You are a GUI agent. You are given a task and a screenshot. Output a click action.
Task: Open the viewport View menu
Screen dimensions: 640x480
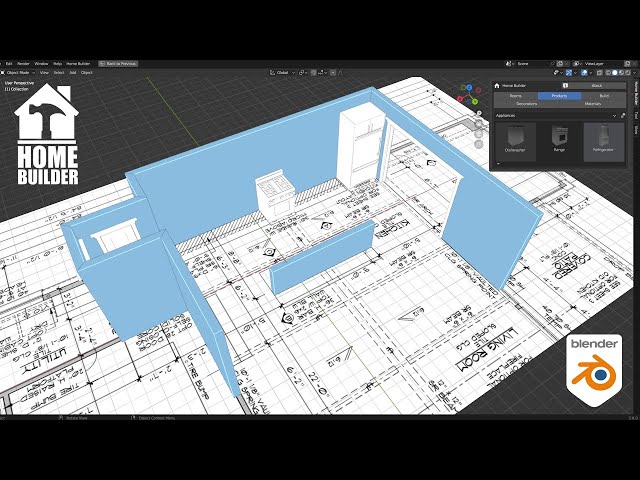(44, 73)
